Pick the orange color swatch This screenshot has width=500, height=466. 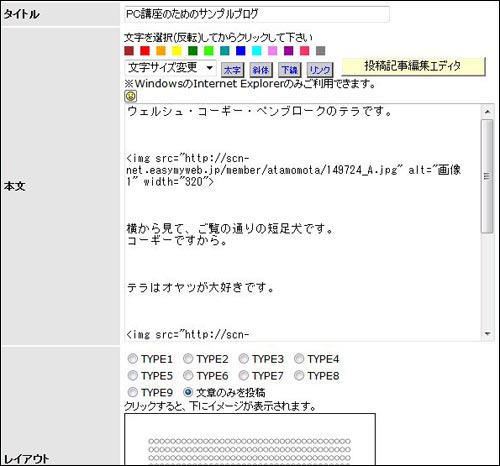(x=161, y=51)
